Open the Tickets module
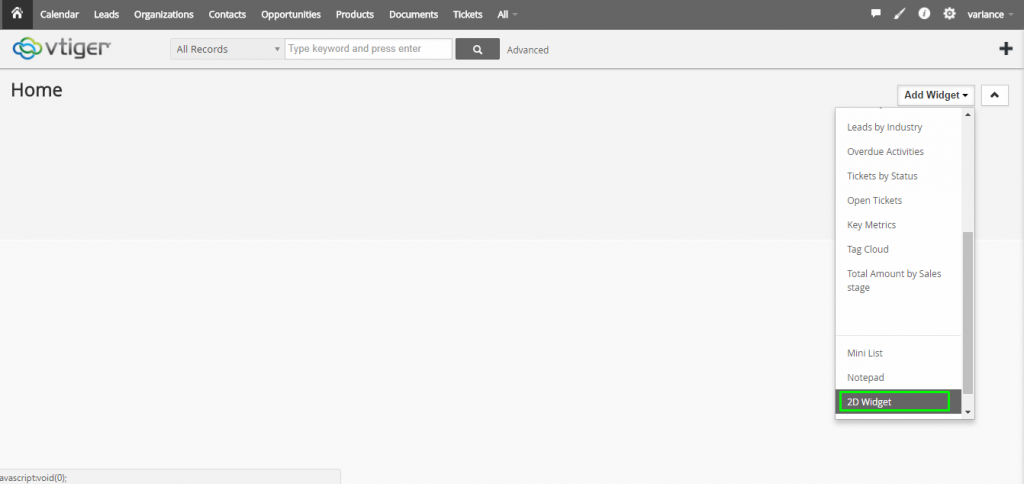This screenshot has width=1024, height=484. (x=468, y=14)
